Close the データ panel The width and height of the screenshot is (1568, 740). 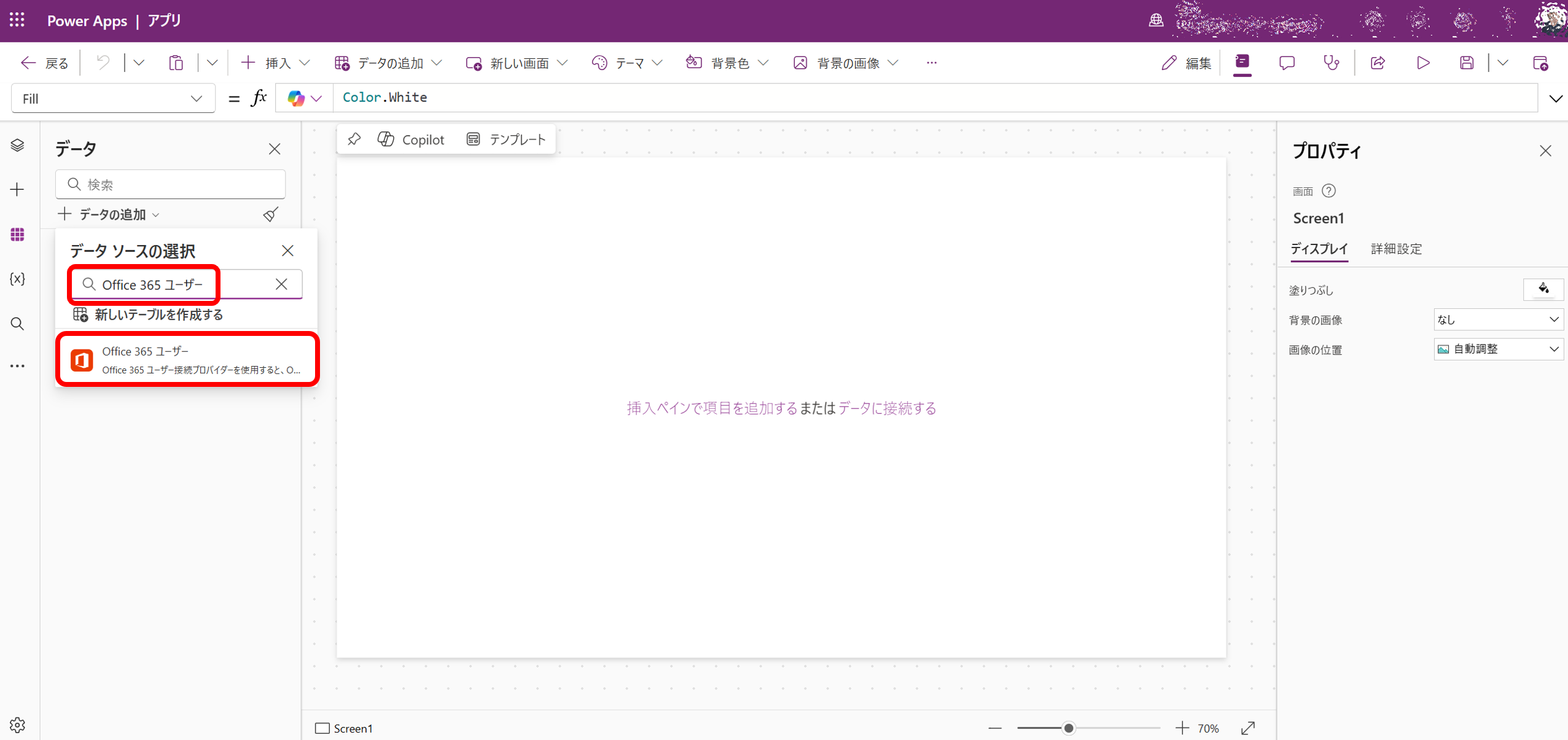pos(275,149)
